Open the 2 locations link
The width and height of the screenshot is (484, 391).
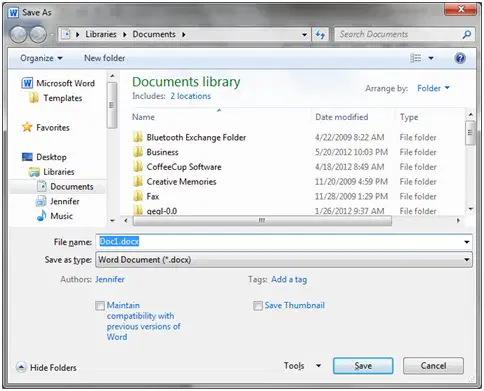tap(190, 96)
